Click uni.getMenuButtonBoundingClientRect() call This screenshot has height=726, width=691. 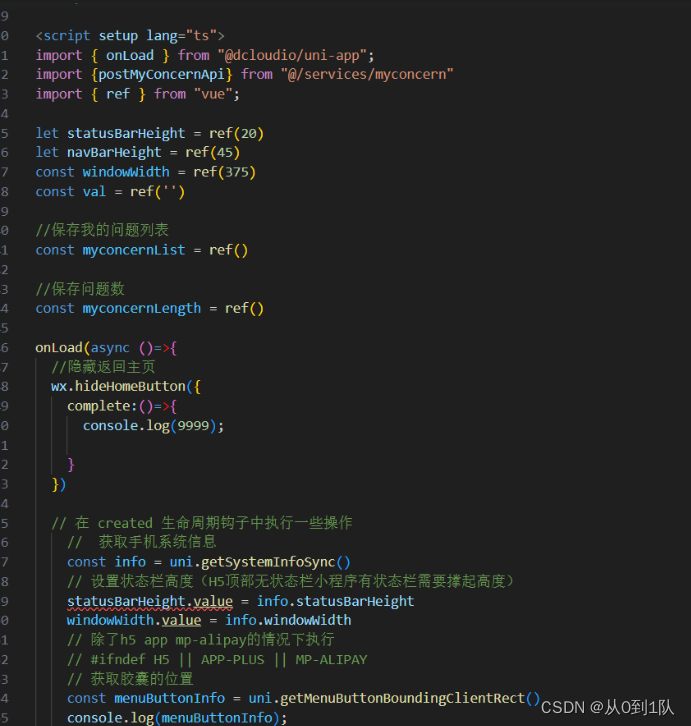click(394, 698)
